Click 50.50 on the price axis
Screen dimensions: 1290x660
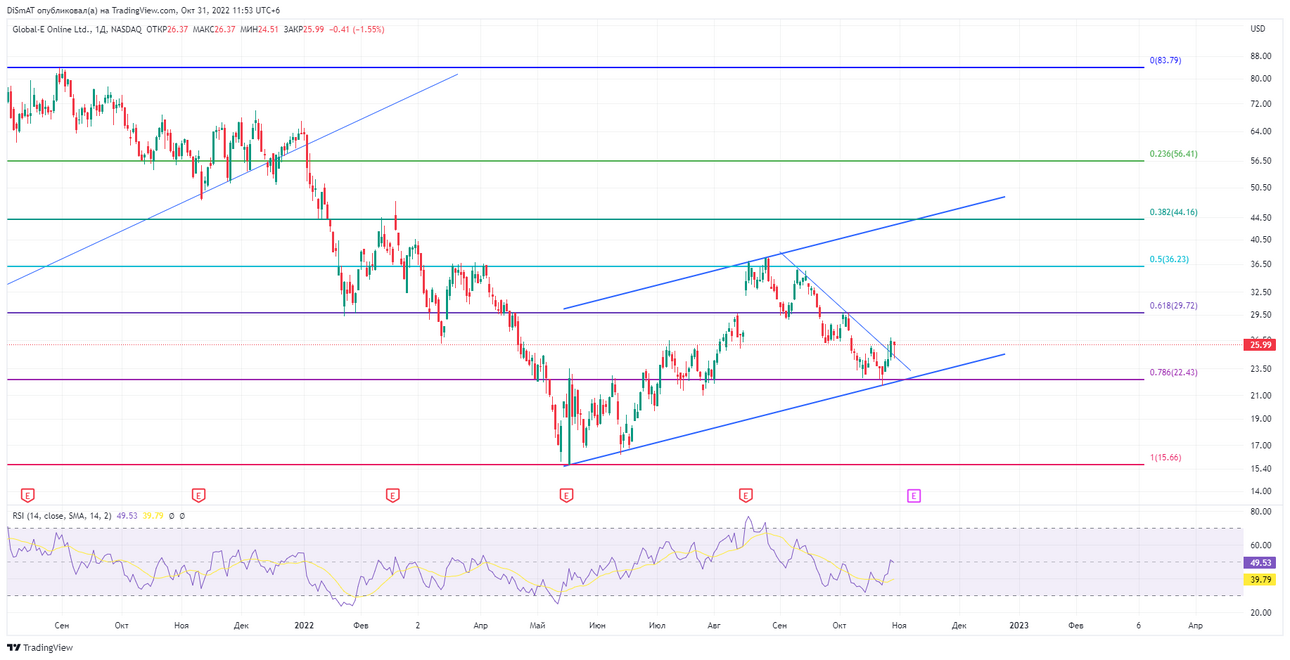coord(1260,188)
